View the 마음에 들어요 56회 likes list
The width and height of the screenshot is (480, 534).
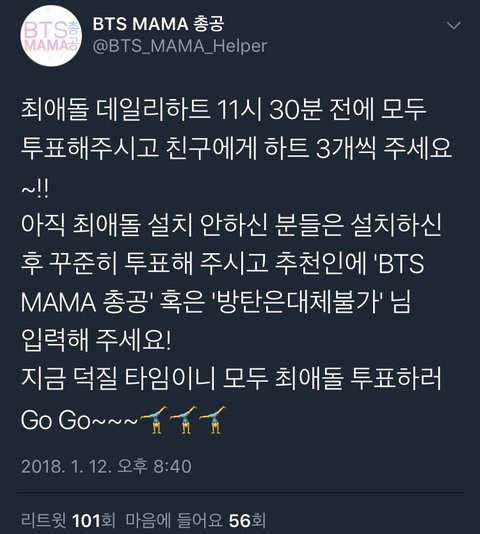pyautogui.click(x=196, y=520)
